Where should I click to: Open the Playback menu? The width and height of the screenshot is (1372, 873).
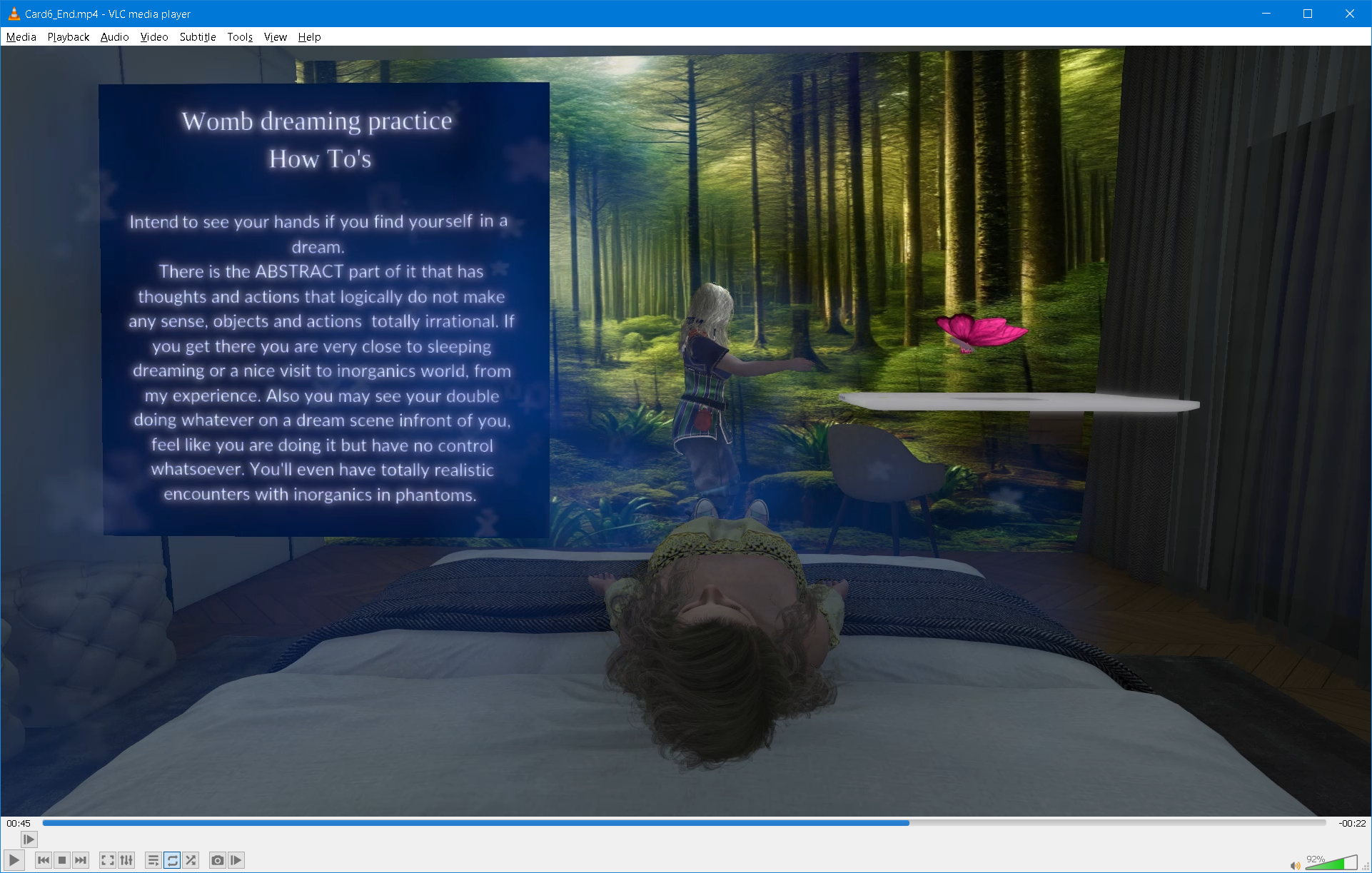point(69,37)
